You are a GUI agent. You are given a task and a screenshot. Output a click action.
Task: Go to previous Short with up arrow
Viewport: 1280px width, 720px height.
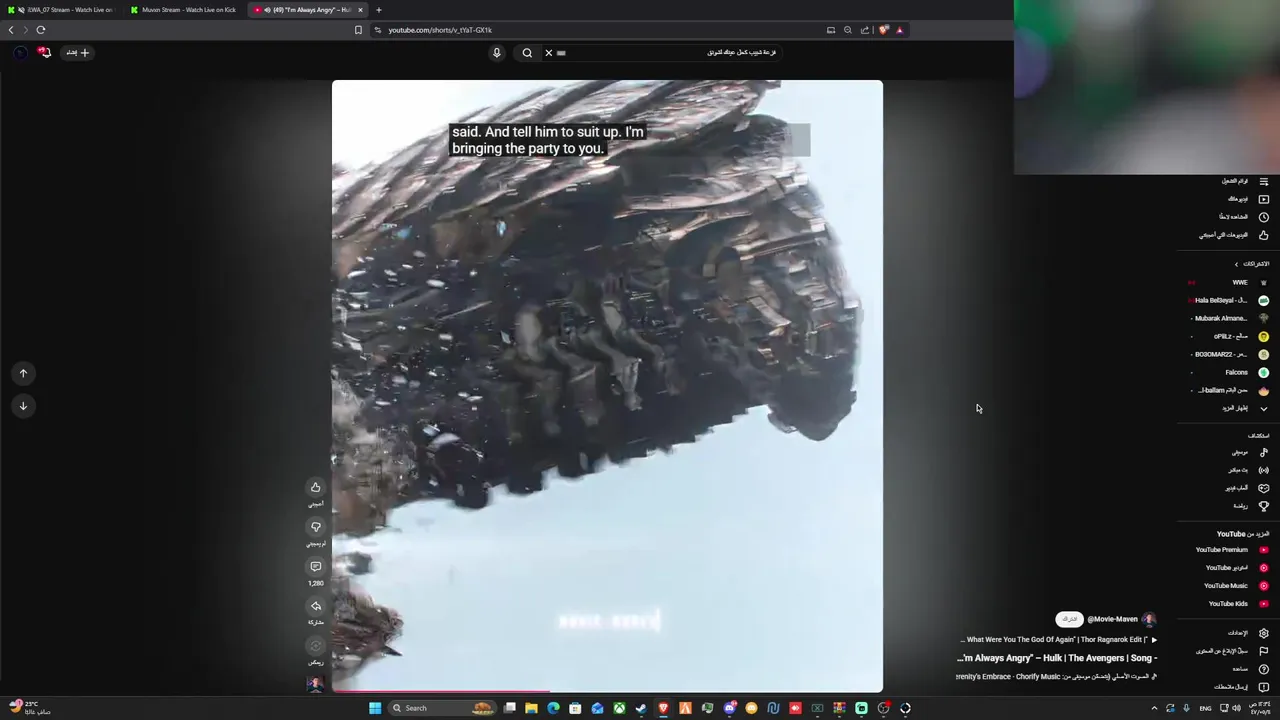pyautogui.click(x=23, y=373)
